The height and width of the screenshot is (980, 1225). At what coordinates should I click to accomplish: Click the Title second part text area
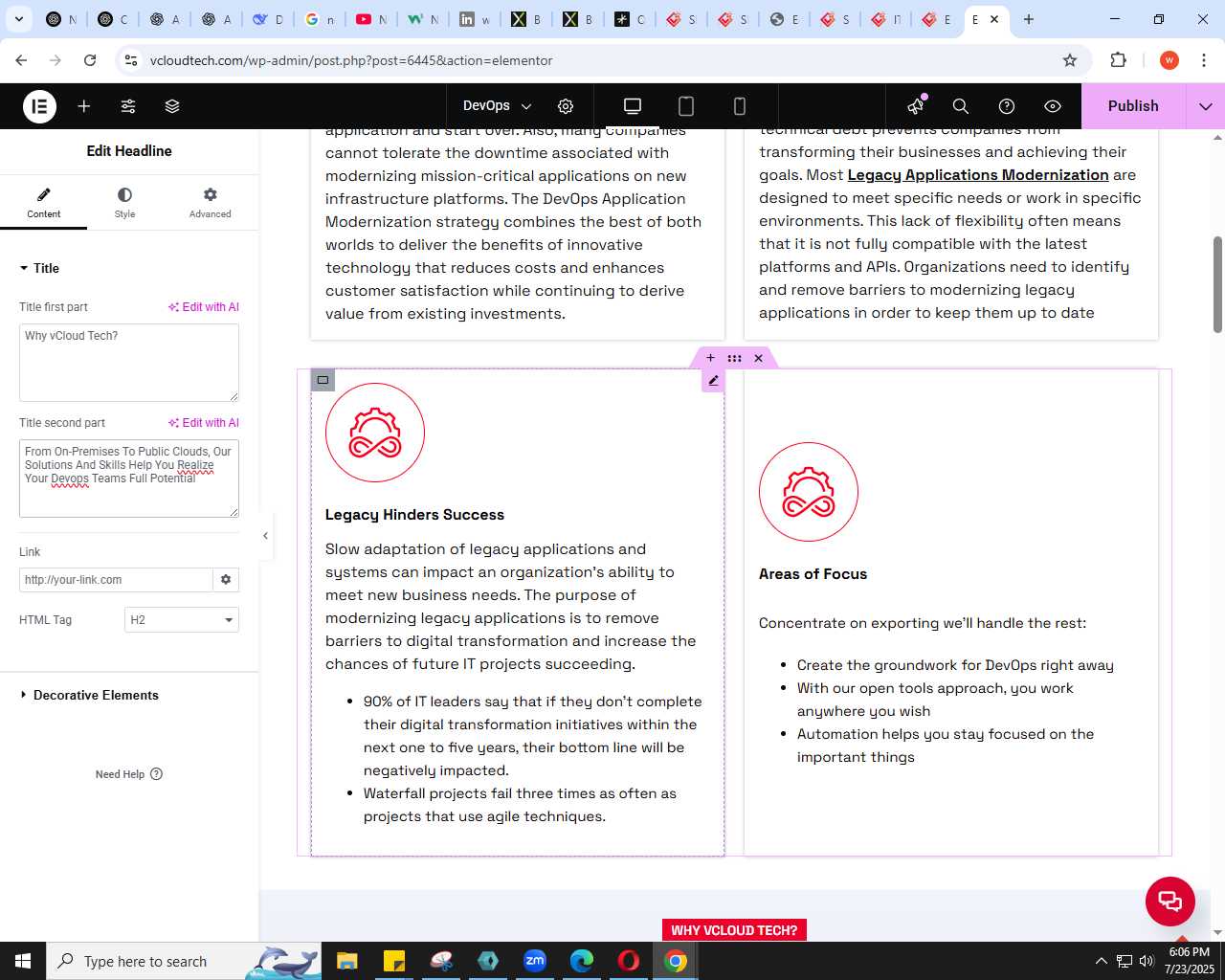[129, 479]
